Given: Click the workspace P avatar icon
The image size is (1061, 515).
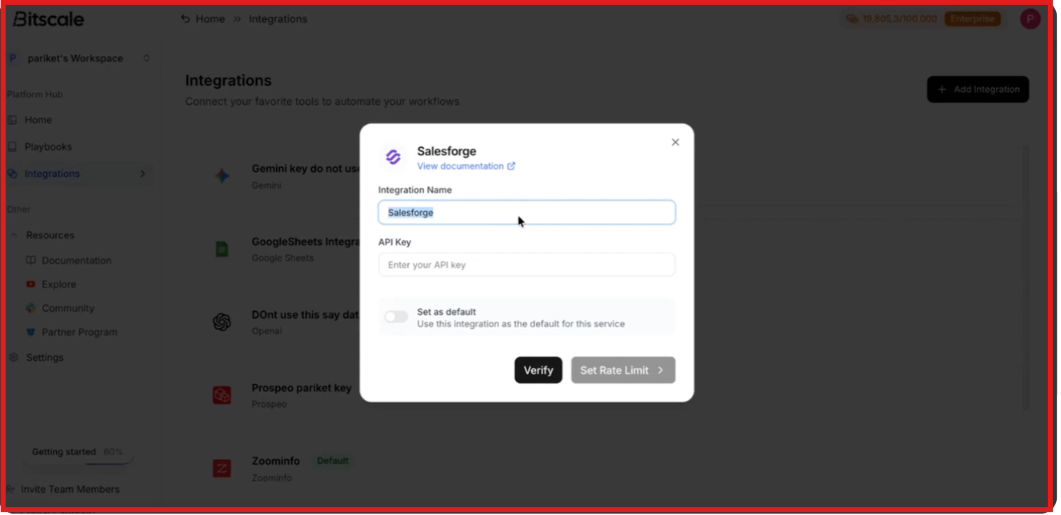Looking at the screenshot, I should (x=13, y=58).
